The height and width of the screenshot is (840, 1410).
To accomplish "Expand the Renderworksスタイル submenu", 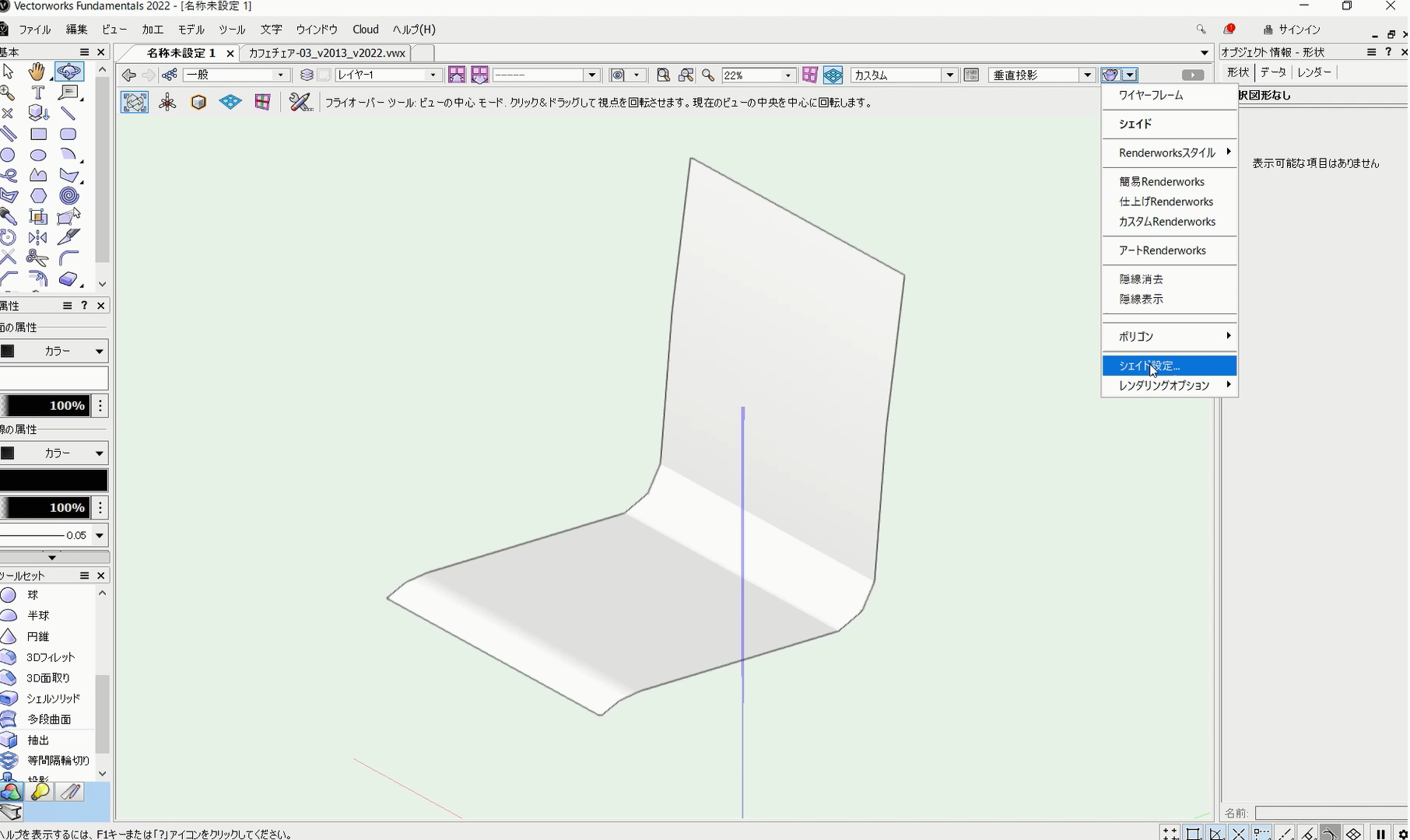I will coord(1170,152).
